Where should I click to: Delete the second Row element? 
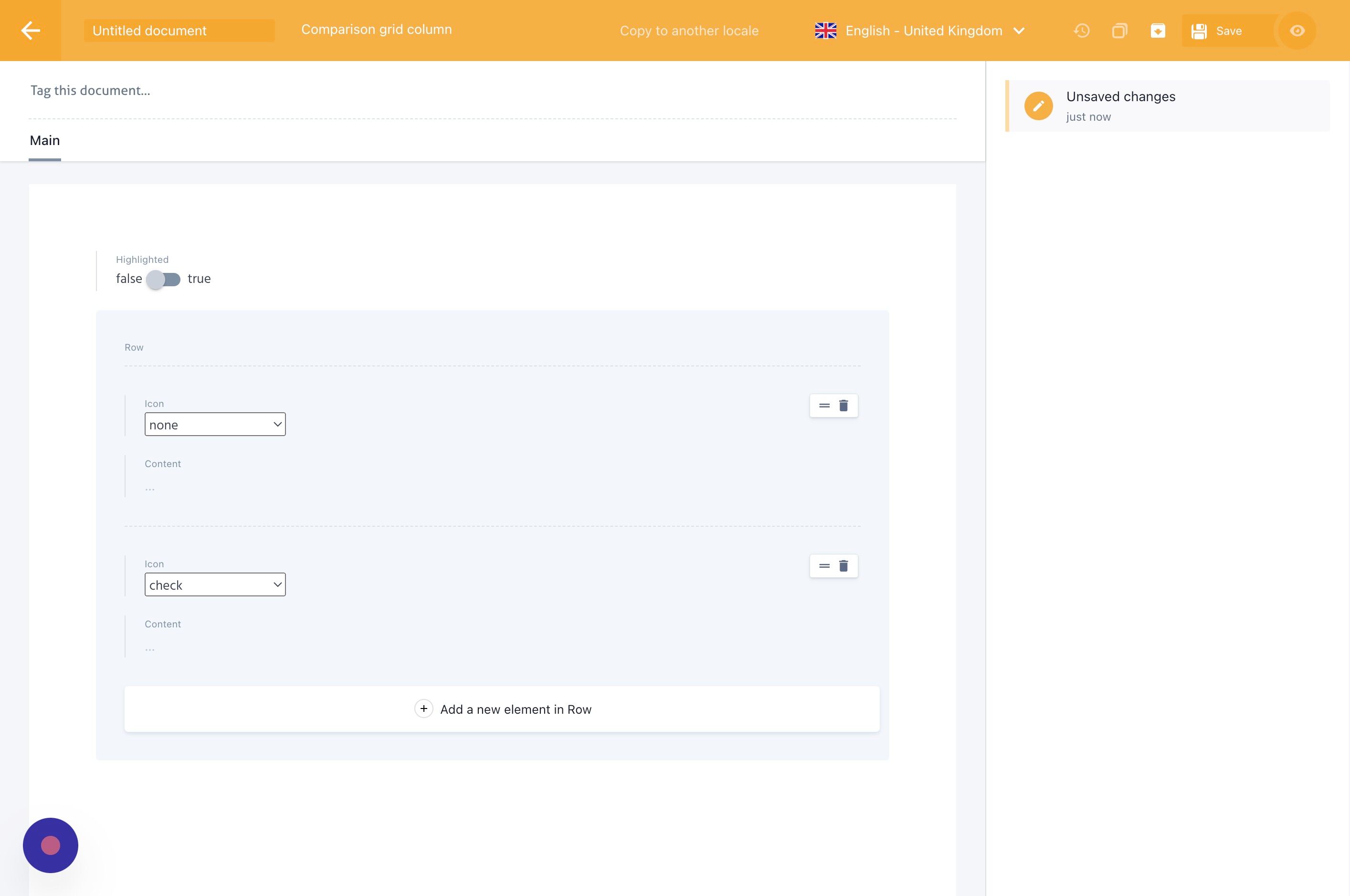pos(844,566)
